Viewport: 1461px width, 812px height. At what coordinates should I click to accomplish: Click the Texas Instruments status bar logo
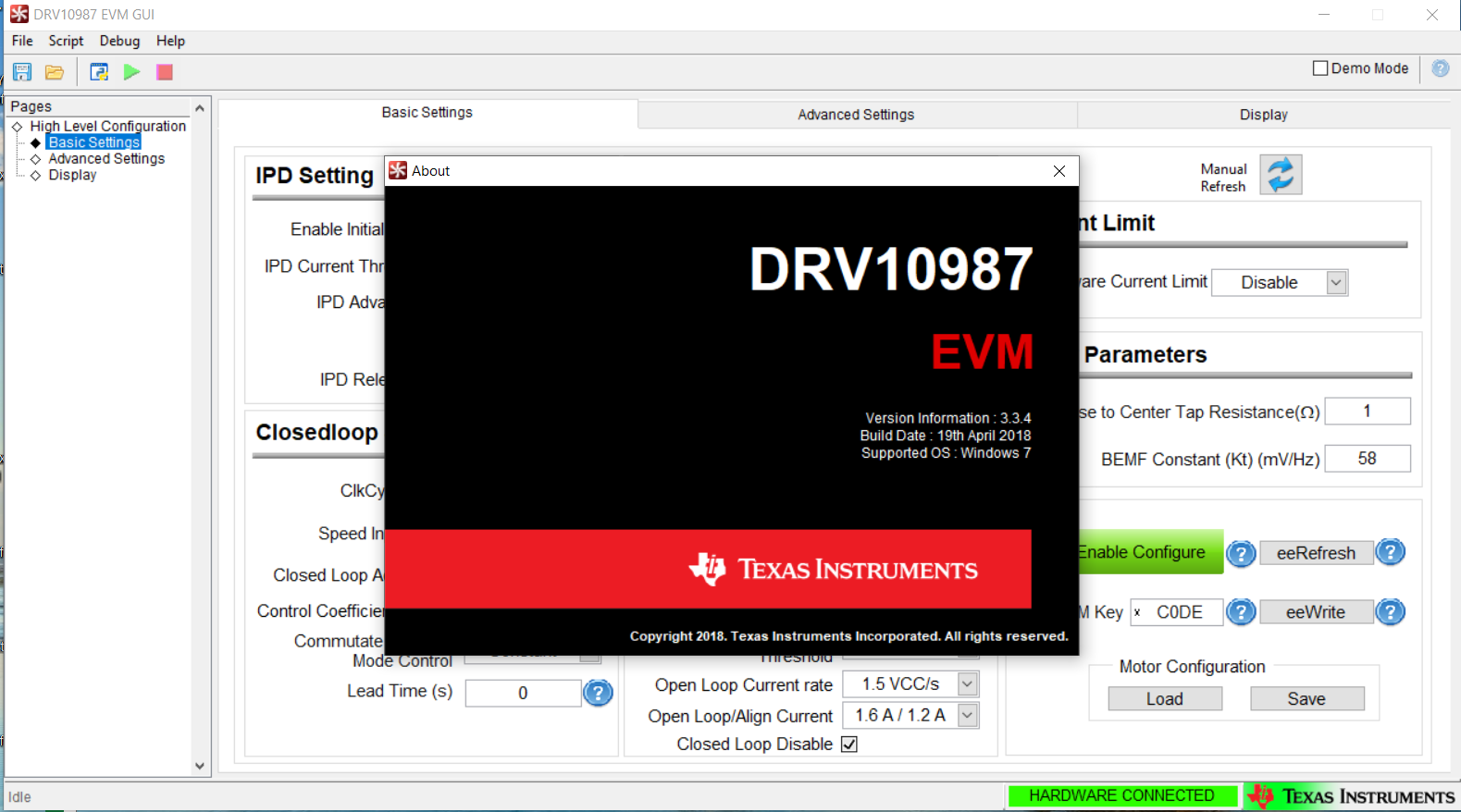[x=1351, y=796]
